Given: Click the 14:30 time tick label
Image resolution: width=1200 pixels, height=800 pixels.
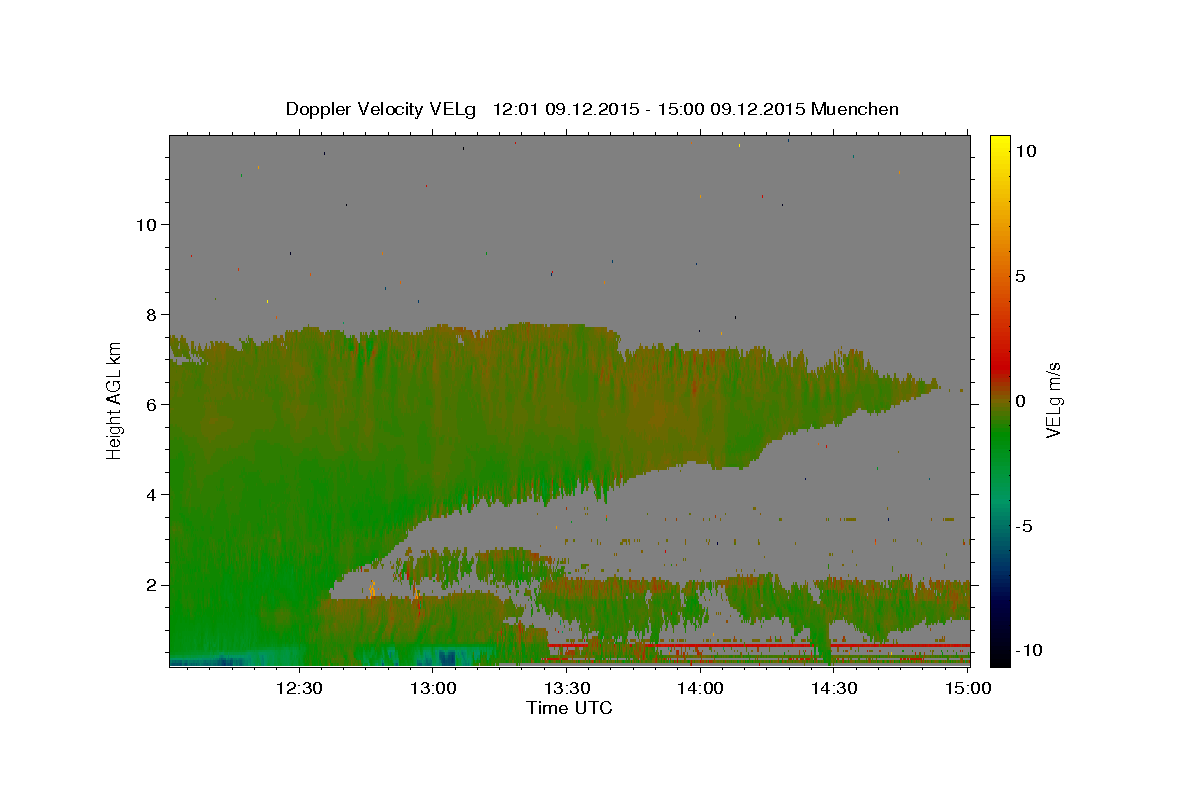Looking at the screenshot, I should [833, 688].
